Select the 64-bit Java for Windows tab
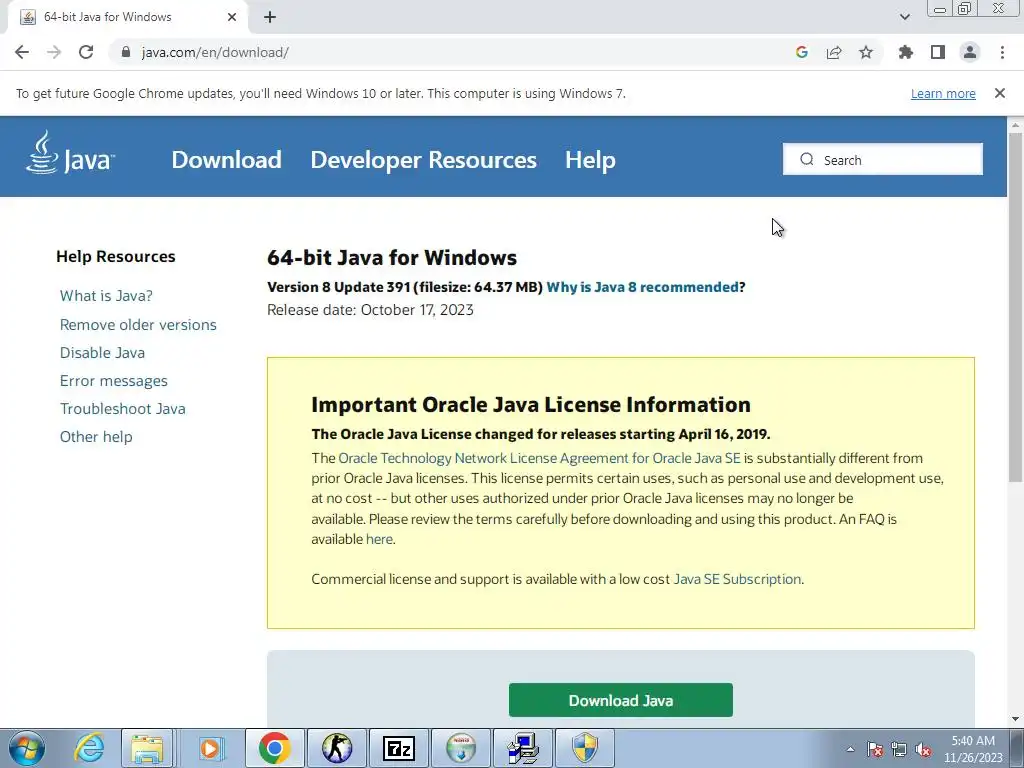 click(128, 17)
